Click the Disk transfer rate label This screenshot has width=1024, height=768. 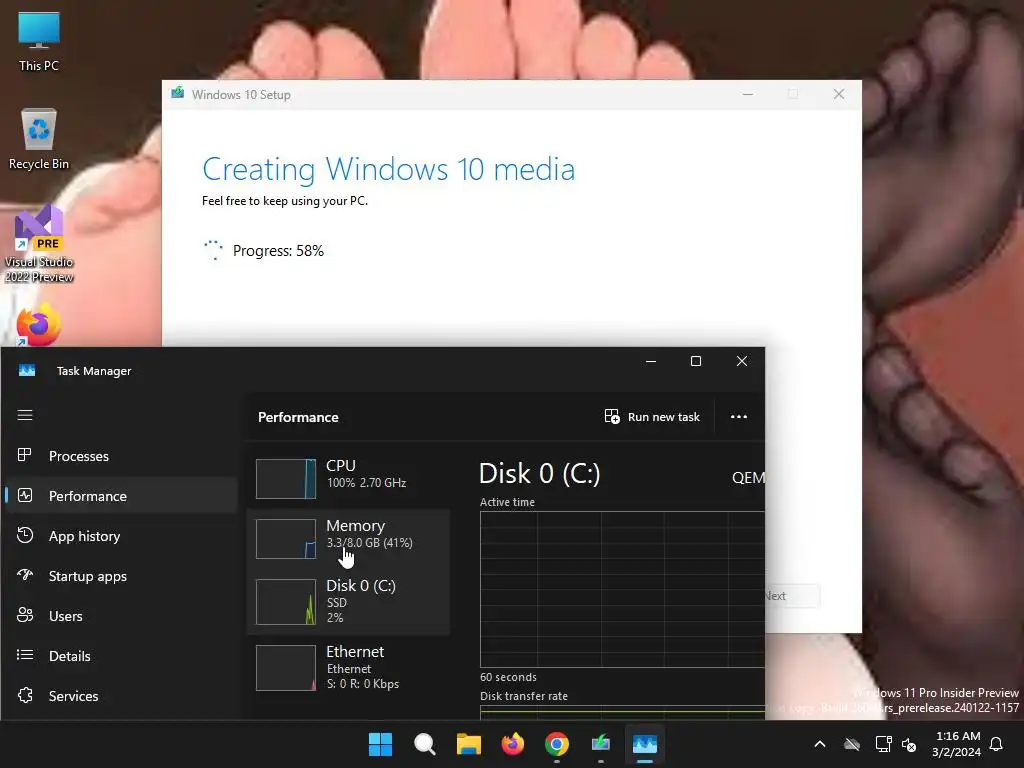[524, 696]
